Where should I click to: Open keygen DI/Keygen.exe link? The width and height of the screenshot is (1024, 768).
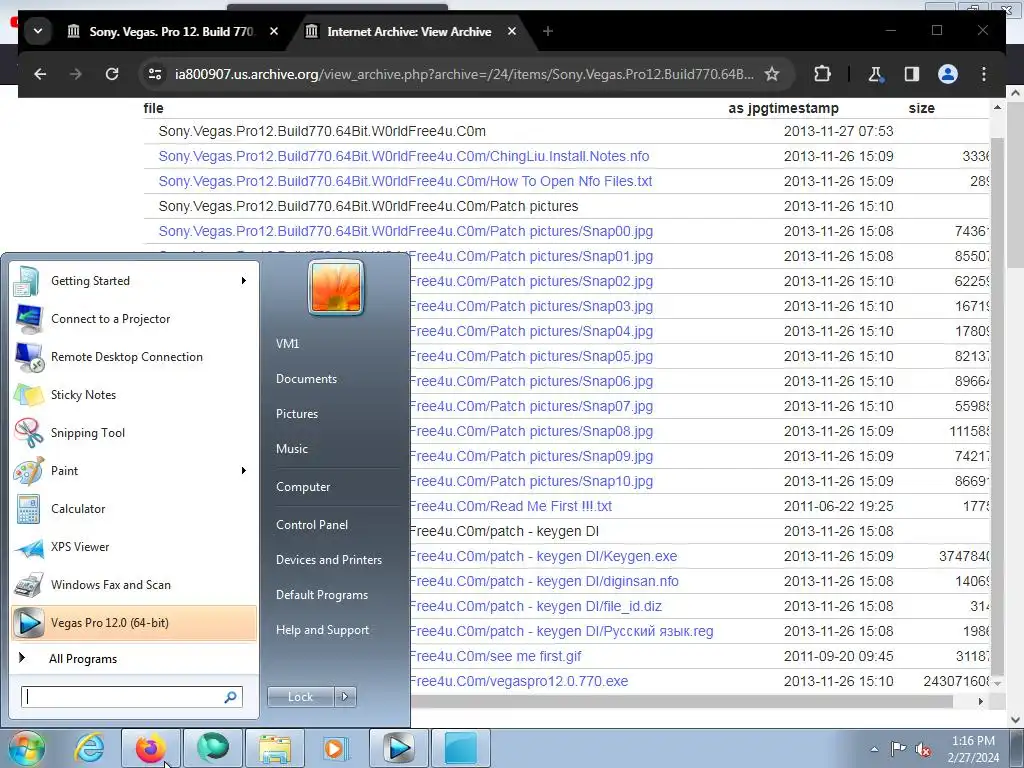543,556
